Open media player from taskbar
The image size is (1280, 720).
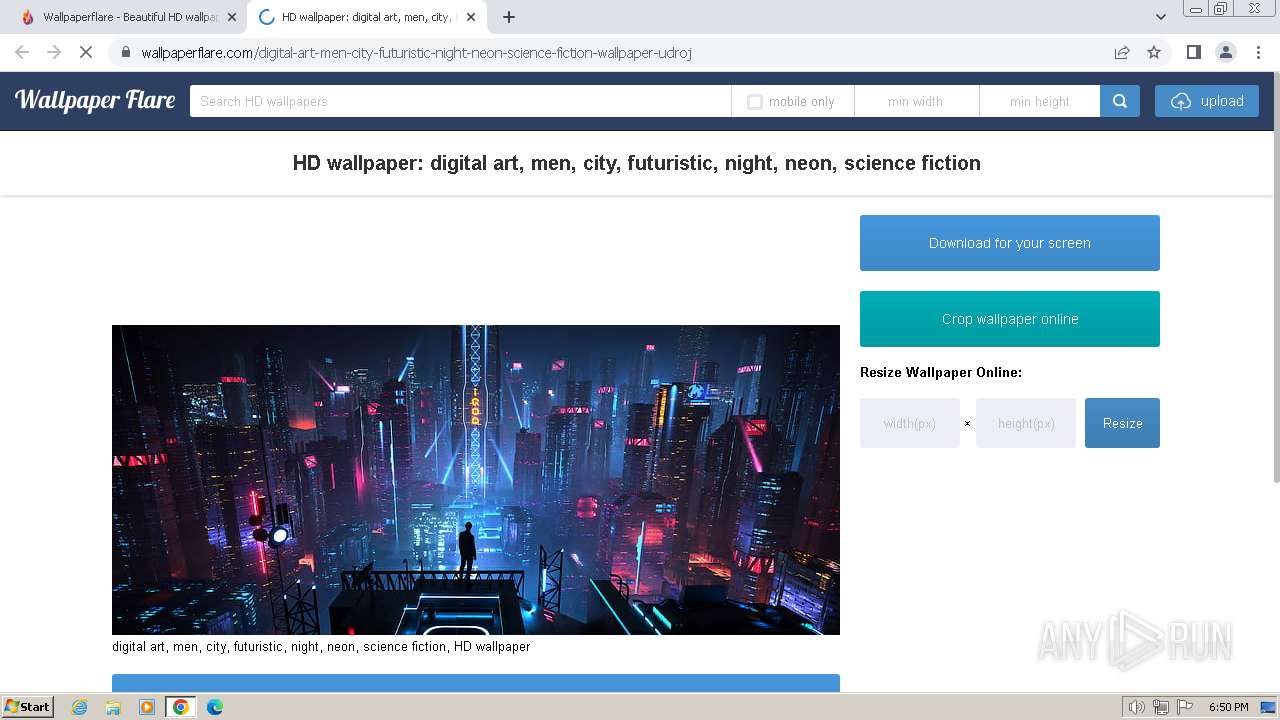pos(147,707)
